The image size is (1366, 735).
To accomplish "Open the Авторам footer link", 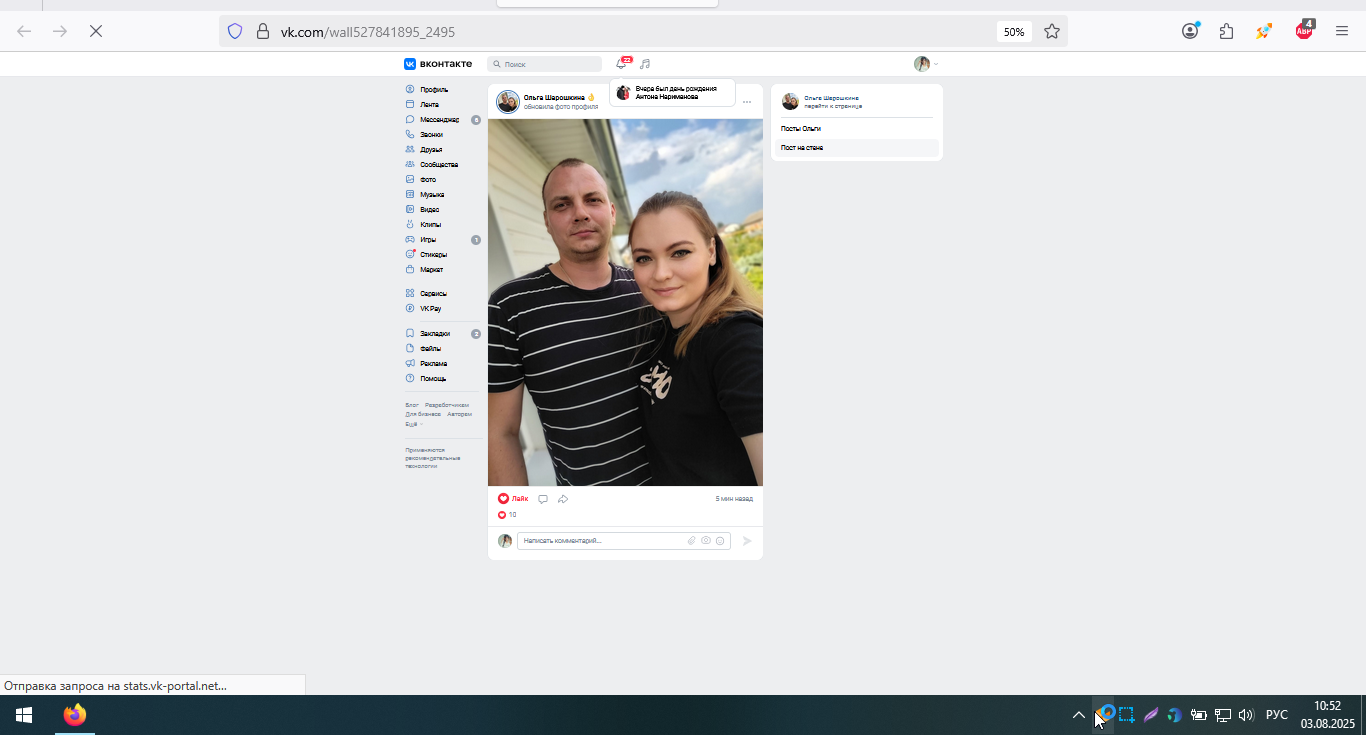I will click(460, 414).
